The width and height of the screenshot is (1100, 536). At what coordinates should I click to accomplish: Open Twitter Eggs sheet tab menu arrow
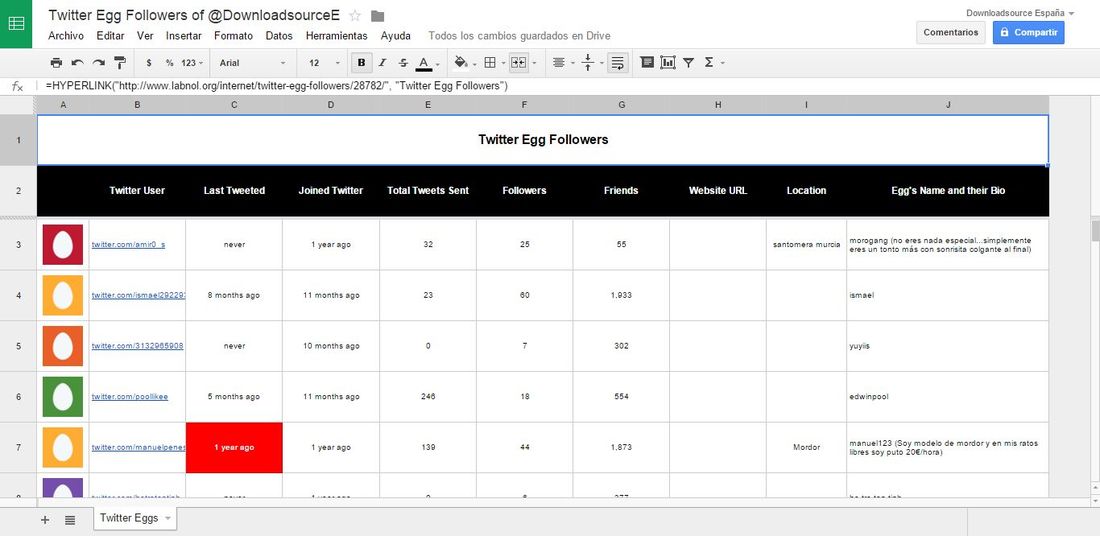[168, 518]
